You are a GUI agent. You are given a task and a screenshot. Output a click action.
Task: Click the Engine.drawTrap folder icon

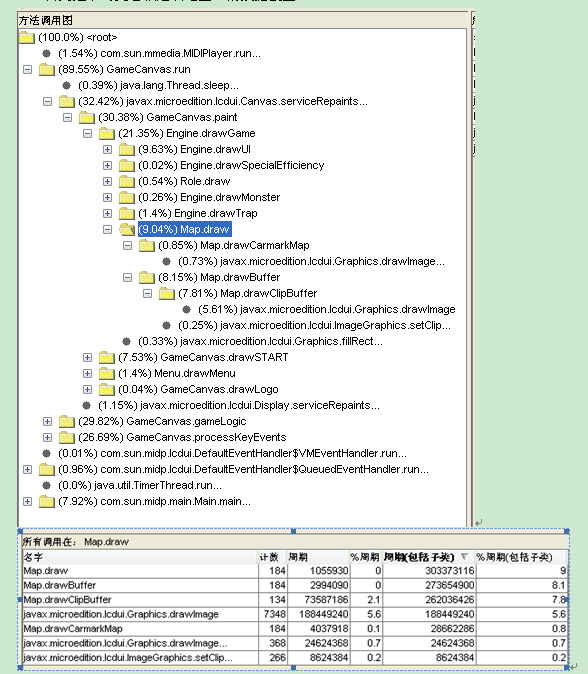[x=126, y=213]
